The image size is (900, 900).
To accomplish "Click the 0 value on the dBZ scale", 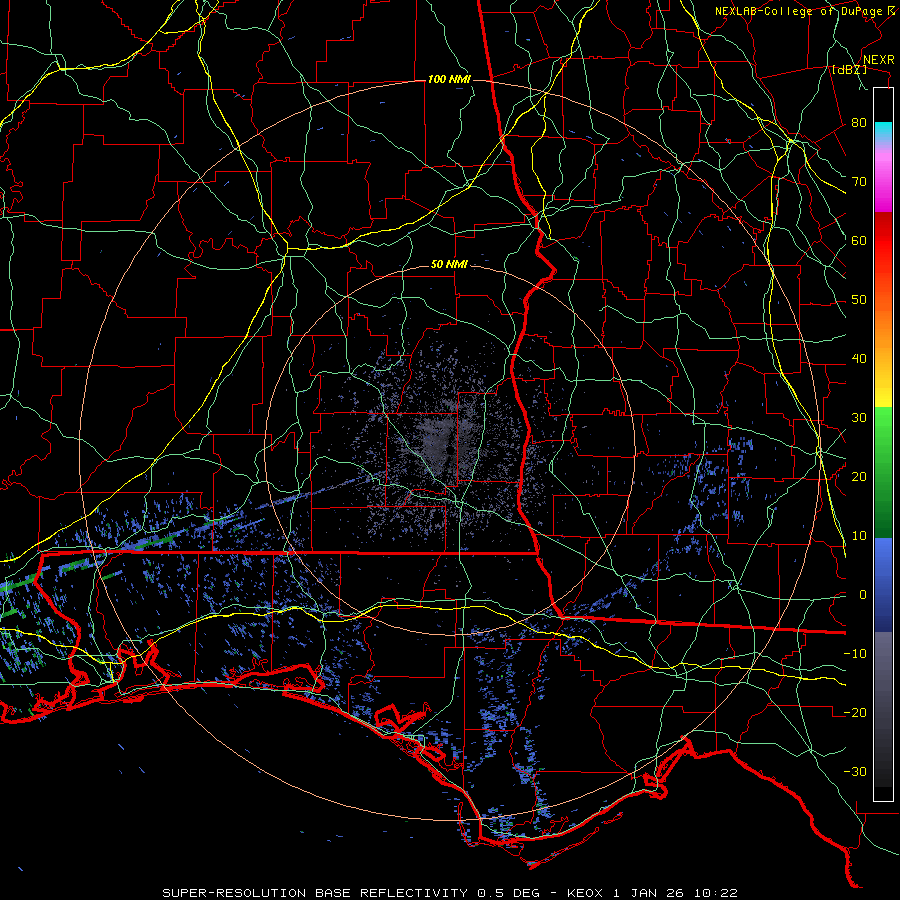I will pos(863,595).
